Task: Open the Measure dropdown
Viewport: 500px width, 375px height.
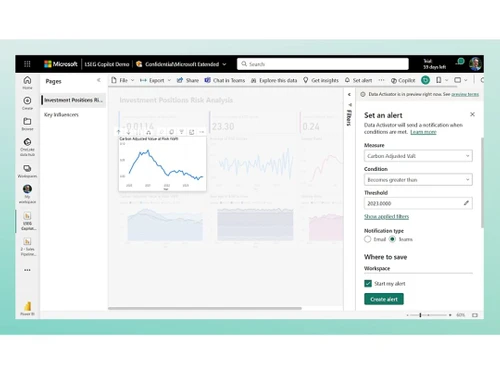Action: [418, 156]
